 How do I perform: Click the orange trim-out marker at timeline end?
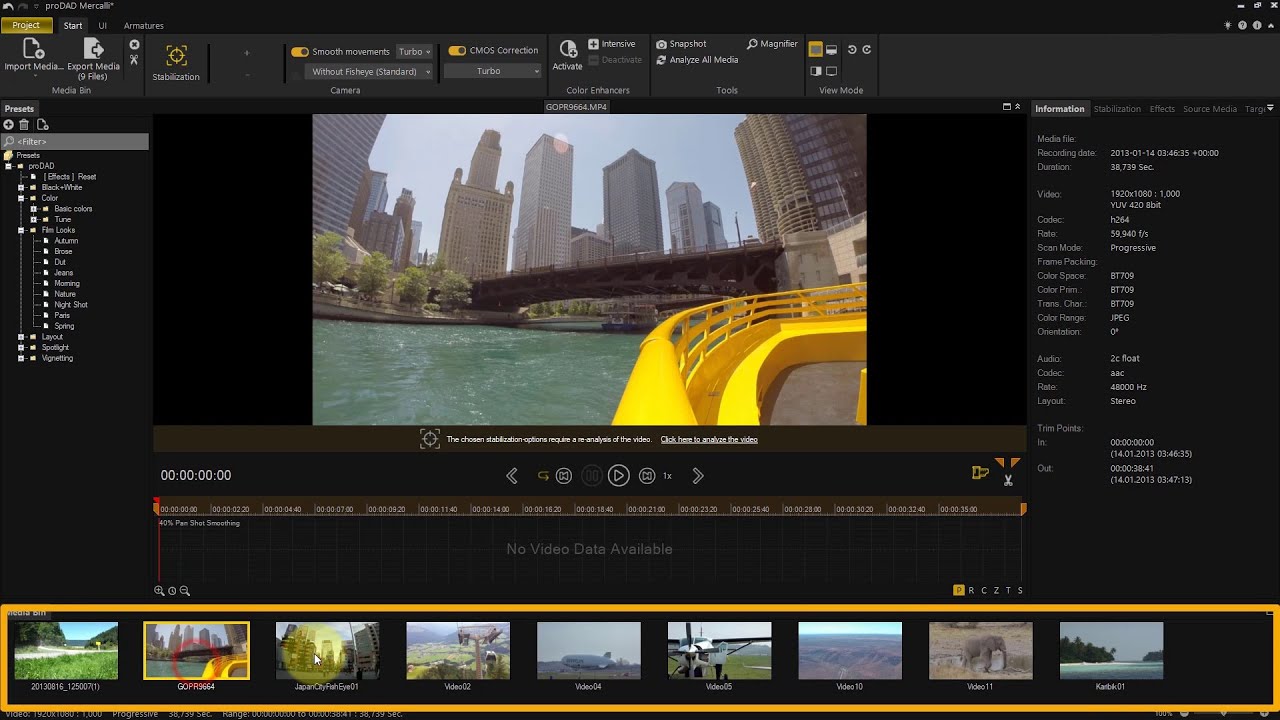tap(1023, 509)
